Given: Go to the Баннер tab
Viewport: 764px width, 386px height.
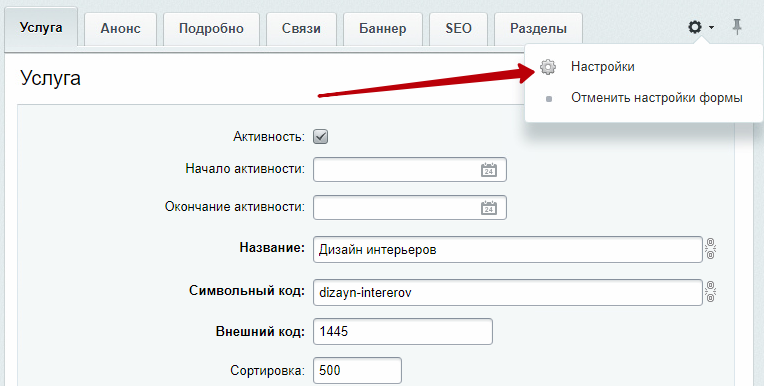Looking at the screenshot, I should click(x=382, y=29).
